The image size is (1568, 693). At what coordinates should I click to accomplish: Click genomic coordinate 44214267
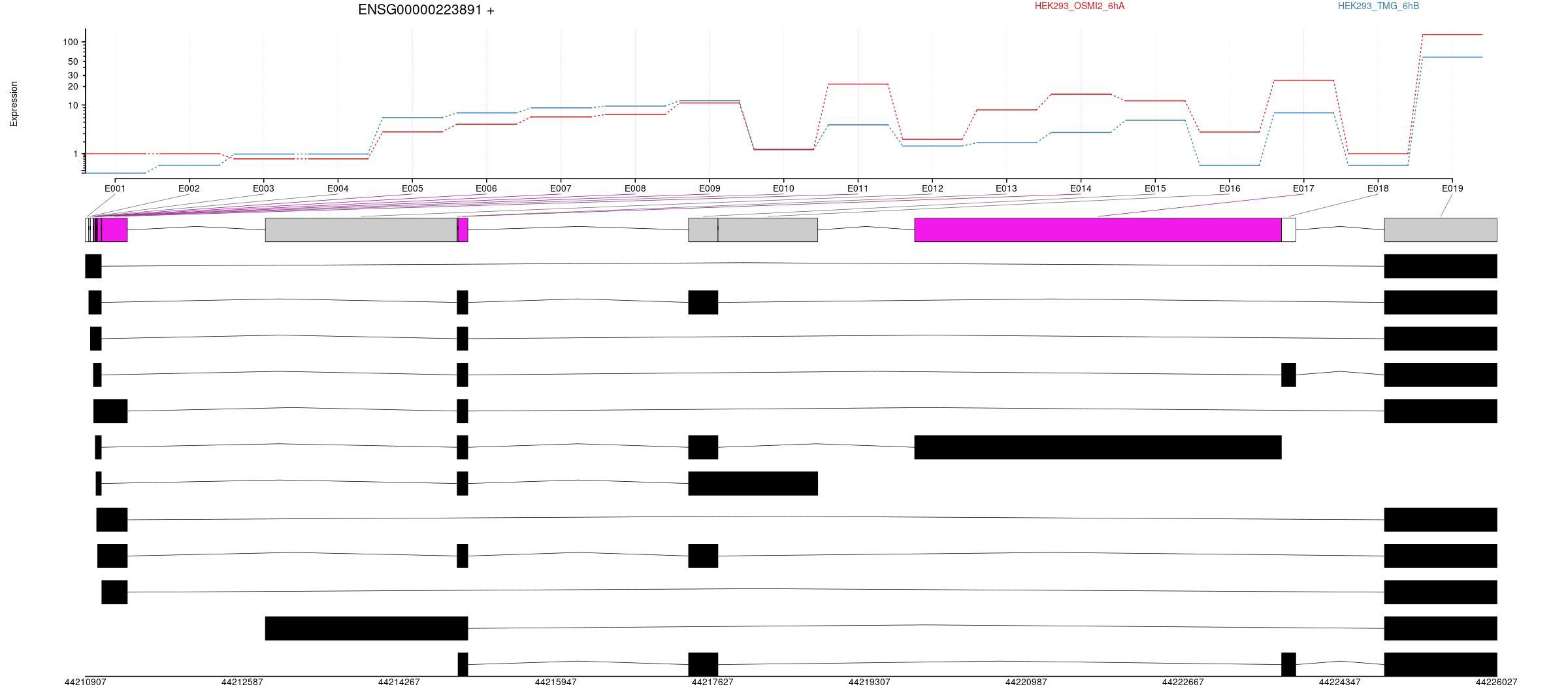pyautogui.click(x=399, y=683)
